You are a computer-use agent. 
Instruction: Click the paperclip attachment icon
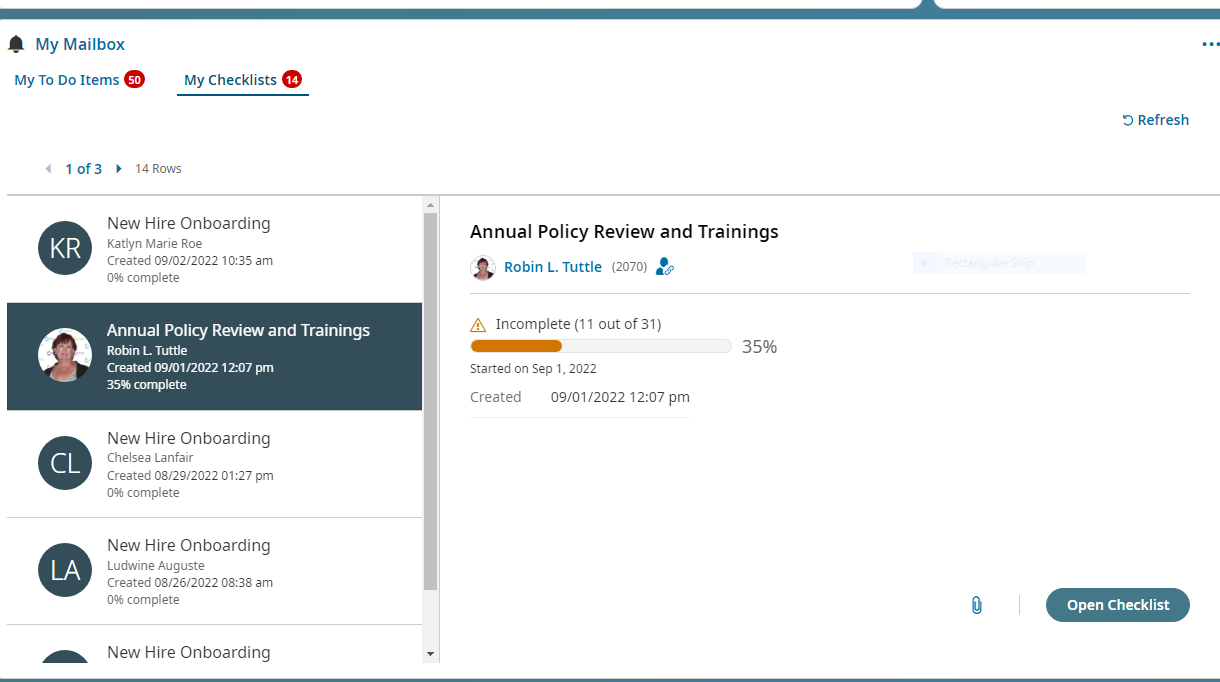coord(977,605)
